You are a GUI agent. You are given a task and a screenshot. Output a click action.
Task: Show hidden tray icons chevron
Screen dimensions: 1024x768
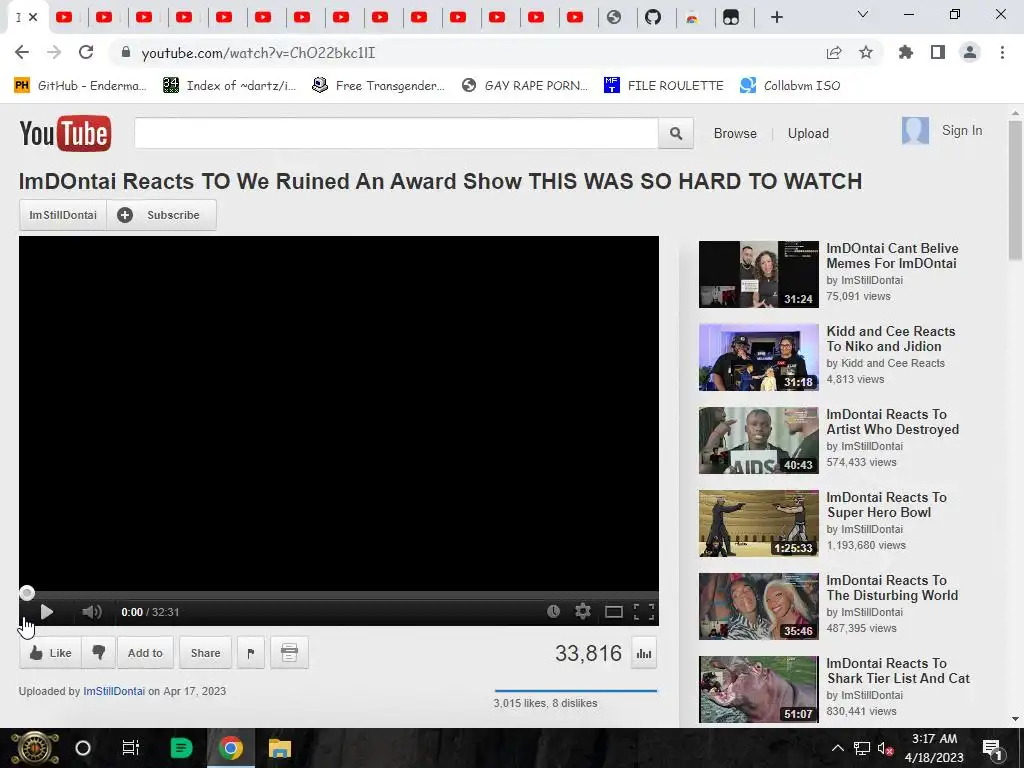(837, 748)
